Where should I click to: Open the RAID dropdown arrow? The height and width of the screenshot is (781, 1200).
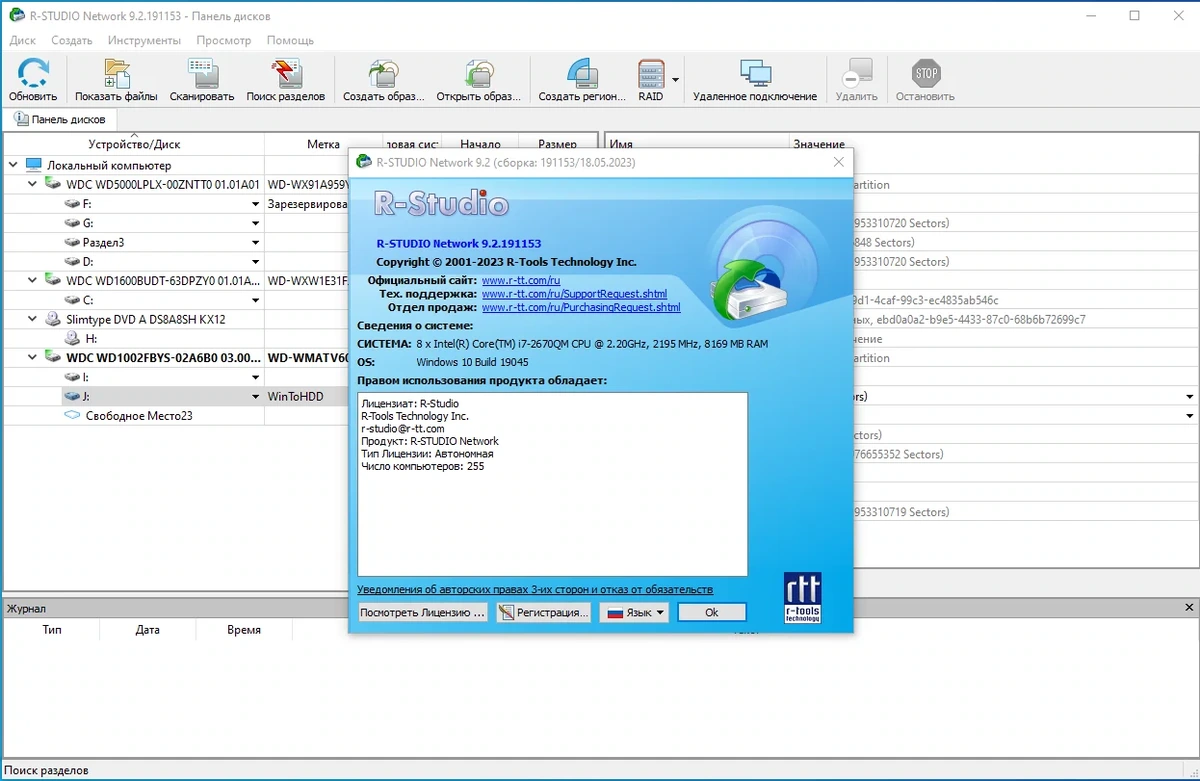click(x=676, y=79)
